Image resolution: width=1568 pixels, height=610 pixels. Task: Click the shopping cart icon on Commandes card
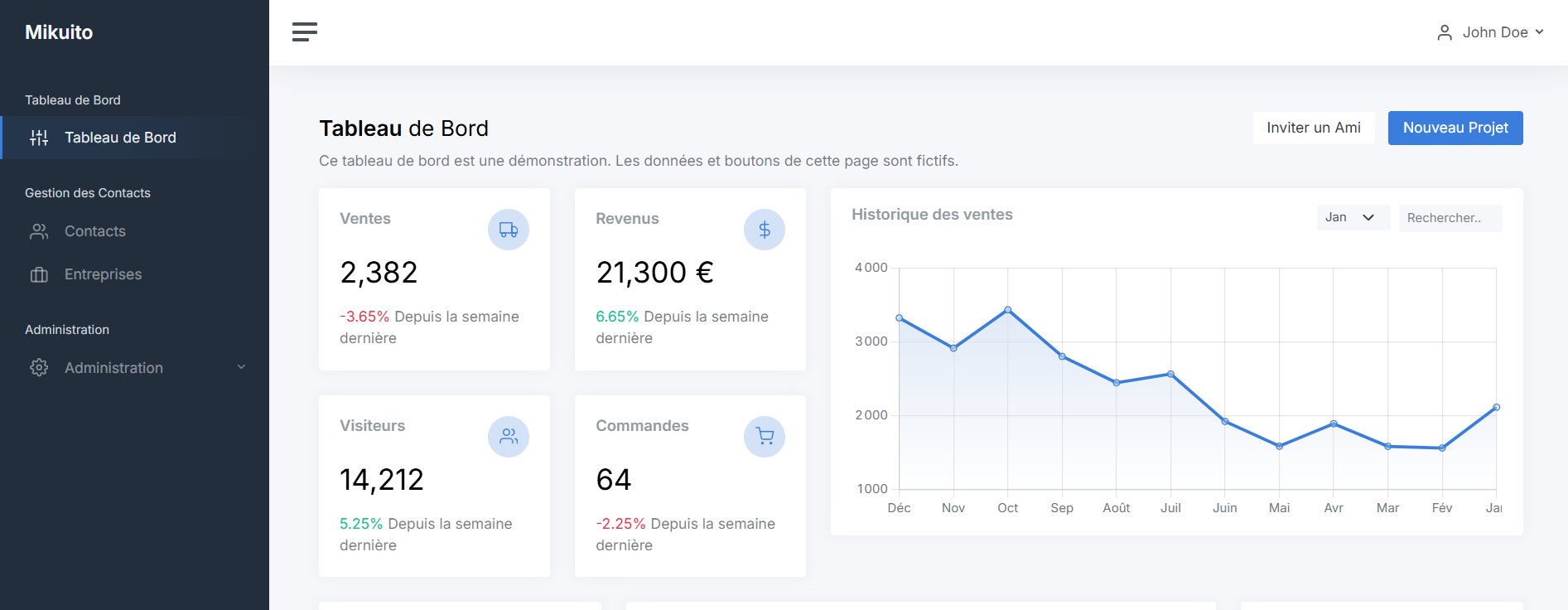764,437
